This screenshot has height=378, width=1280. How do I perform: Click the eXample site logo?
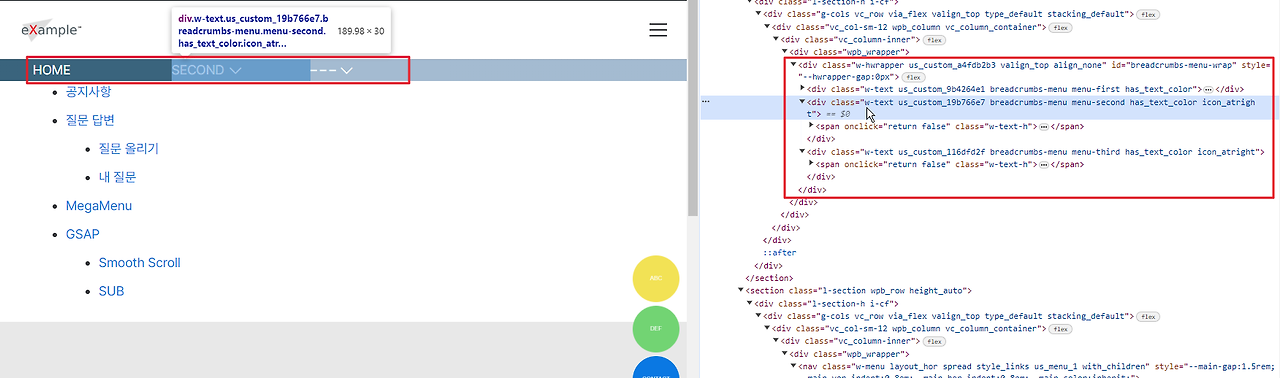(x=52, y=31)
